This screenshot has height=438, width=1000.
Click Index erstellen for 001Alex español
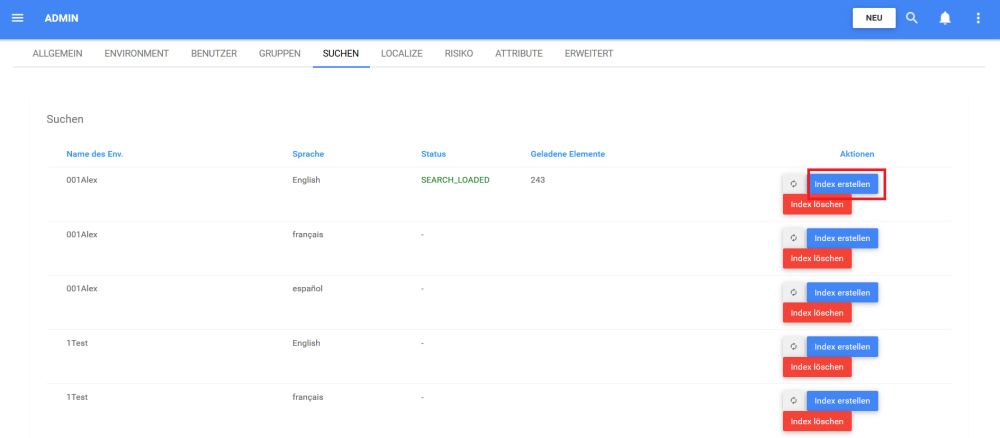point(842,293)
